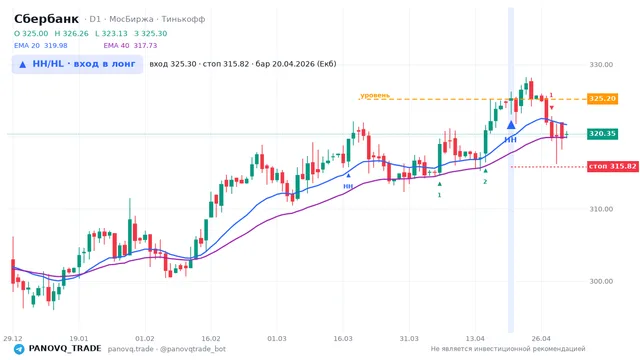Viewport: 640px width, 360px height.
Task: Click the 19.01 date axis label
Action: (x=79, y=339)
